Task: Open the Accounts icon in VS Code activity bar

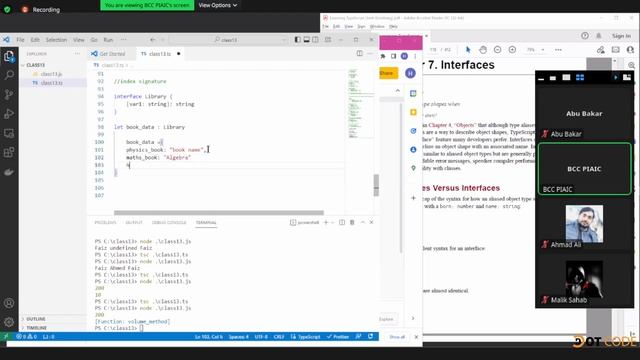Action: point(9,303)
